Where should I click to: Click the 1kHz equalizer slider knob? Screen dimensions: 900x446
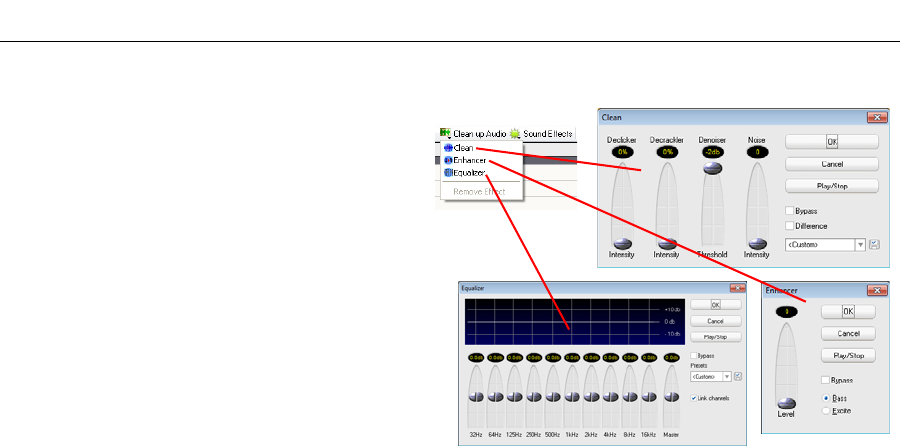(x=572, y=397)
